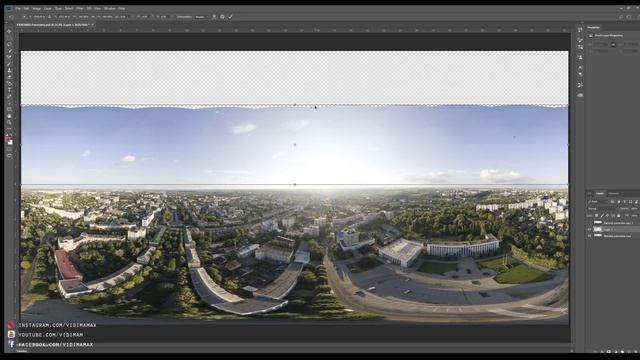640x360 pixels.
Task: Open the layer filter kind dropdown
Action: tap(598, 202)
